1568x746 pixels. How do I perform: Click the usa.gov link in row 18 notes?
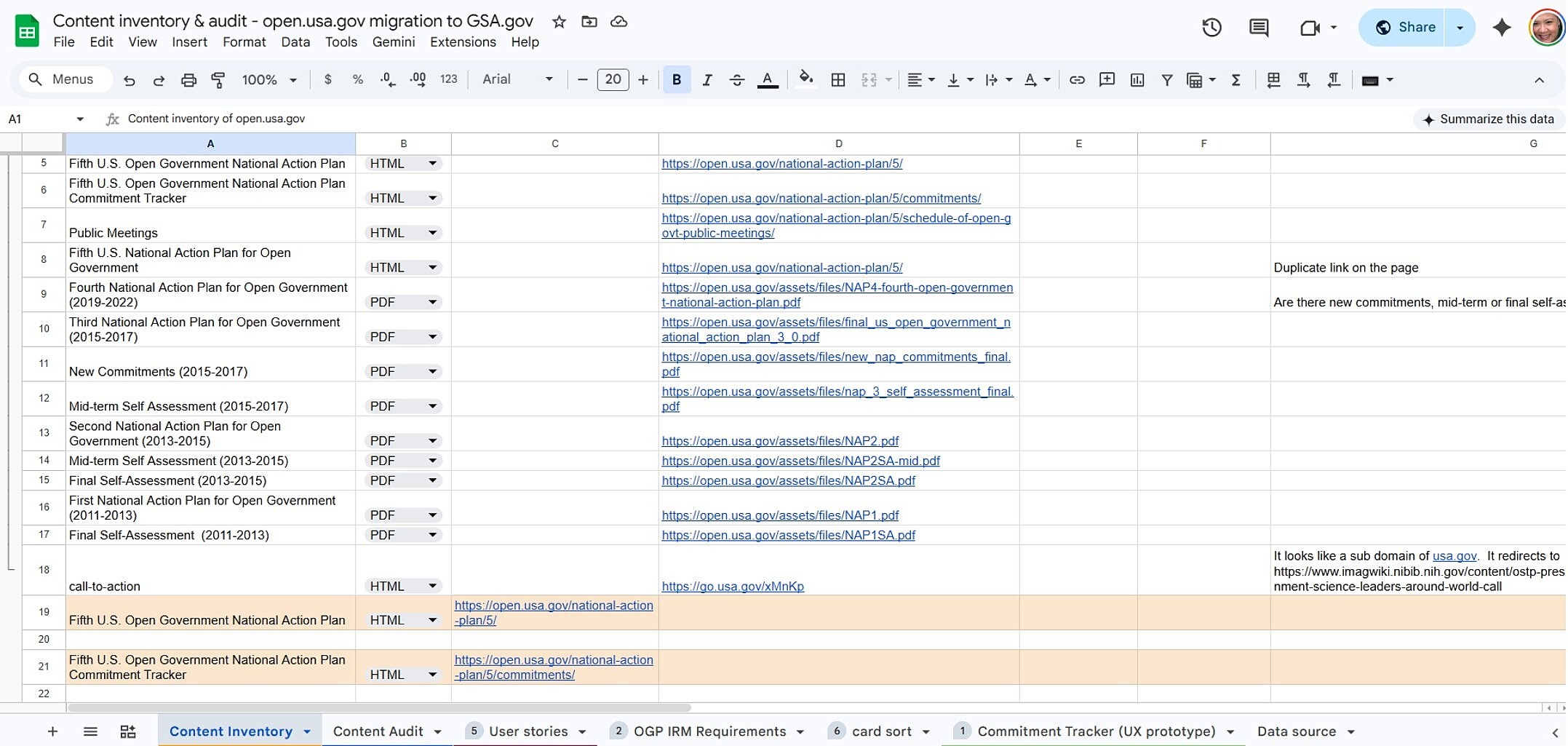click(1454, 556)
